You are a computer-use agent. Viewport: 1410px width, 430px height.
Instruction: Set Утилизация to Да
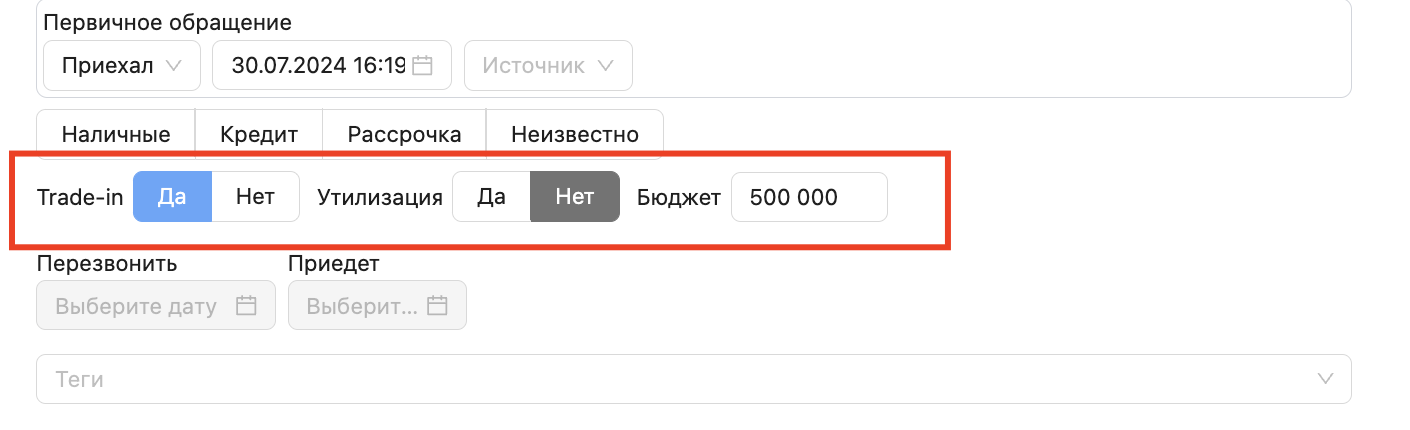point(491,197)
